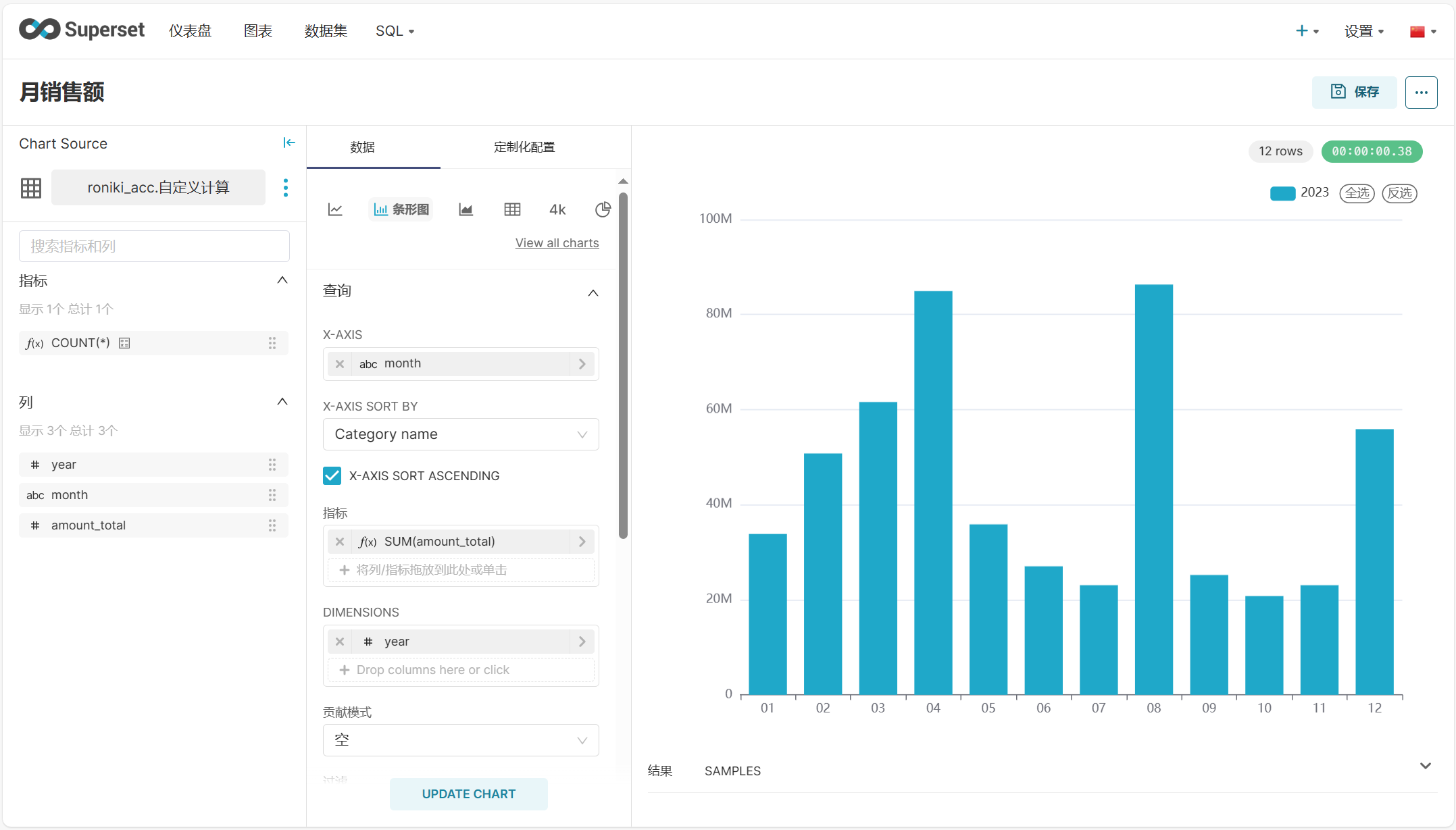The image size is (1456, 830).
Task: Click the Superset logo
Action: pos(82,30)
